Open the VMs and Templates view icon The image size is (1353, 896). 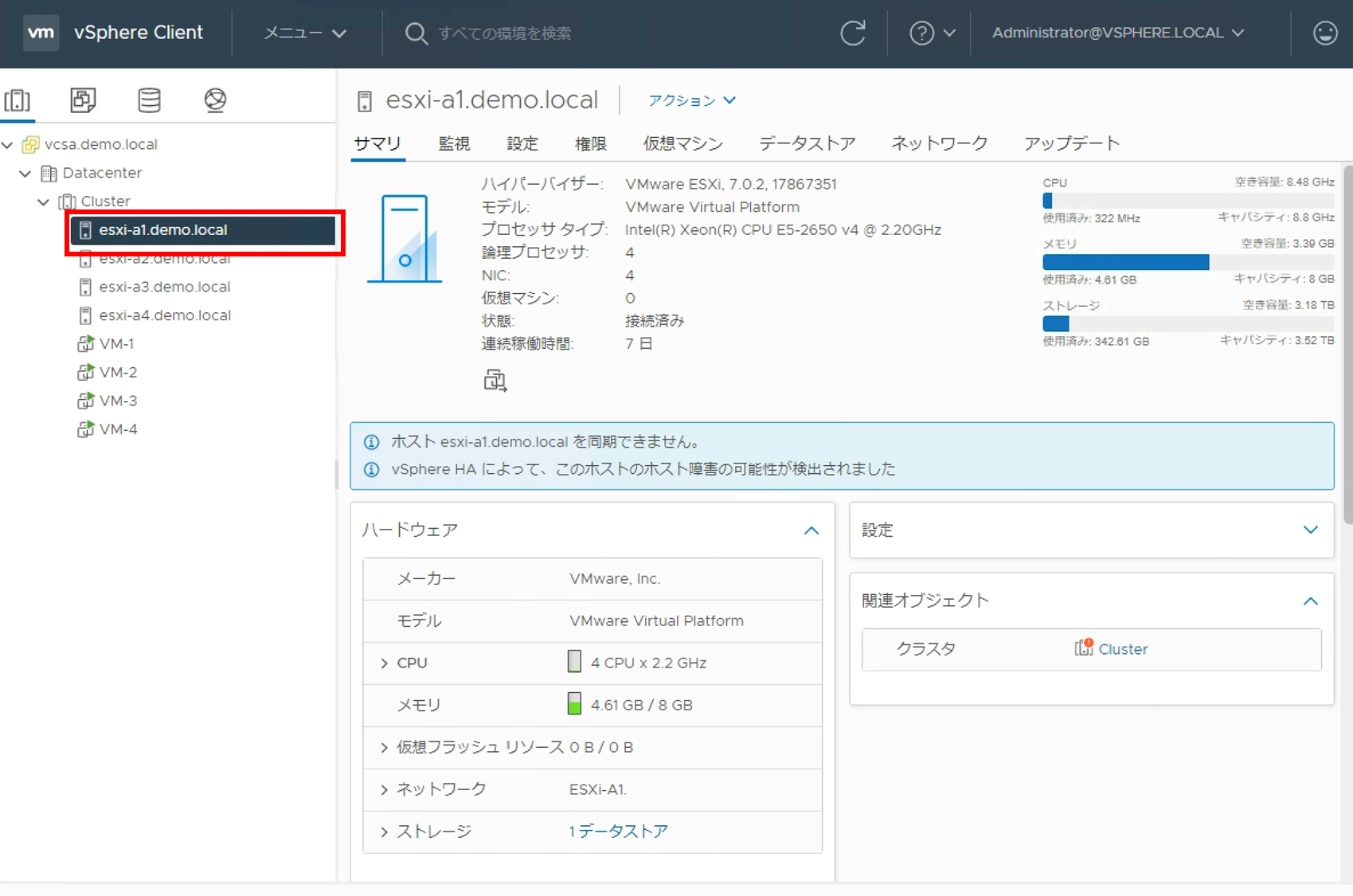[83, 100]
